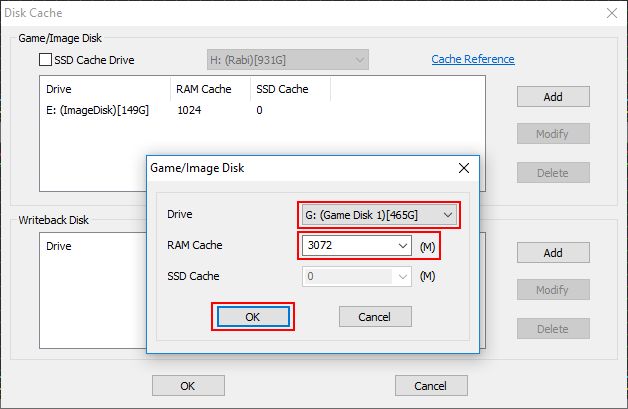Click Cancel at bottom of Disk Cache window
The height and width of the screenshot is (409, 628).
431,386
